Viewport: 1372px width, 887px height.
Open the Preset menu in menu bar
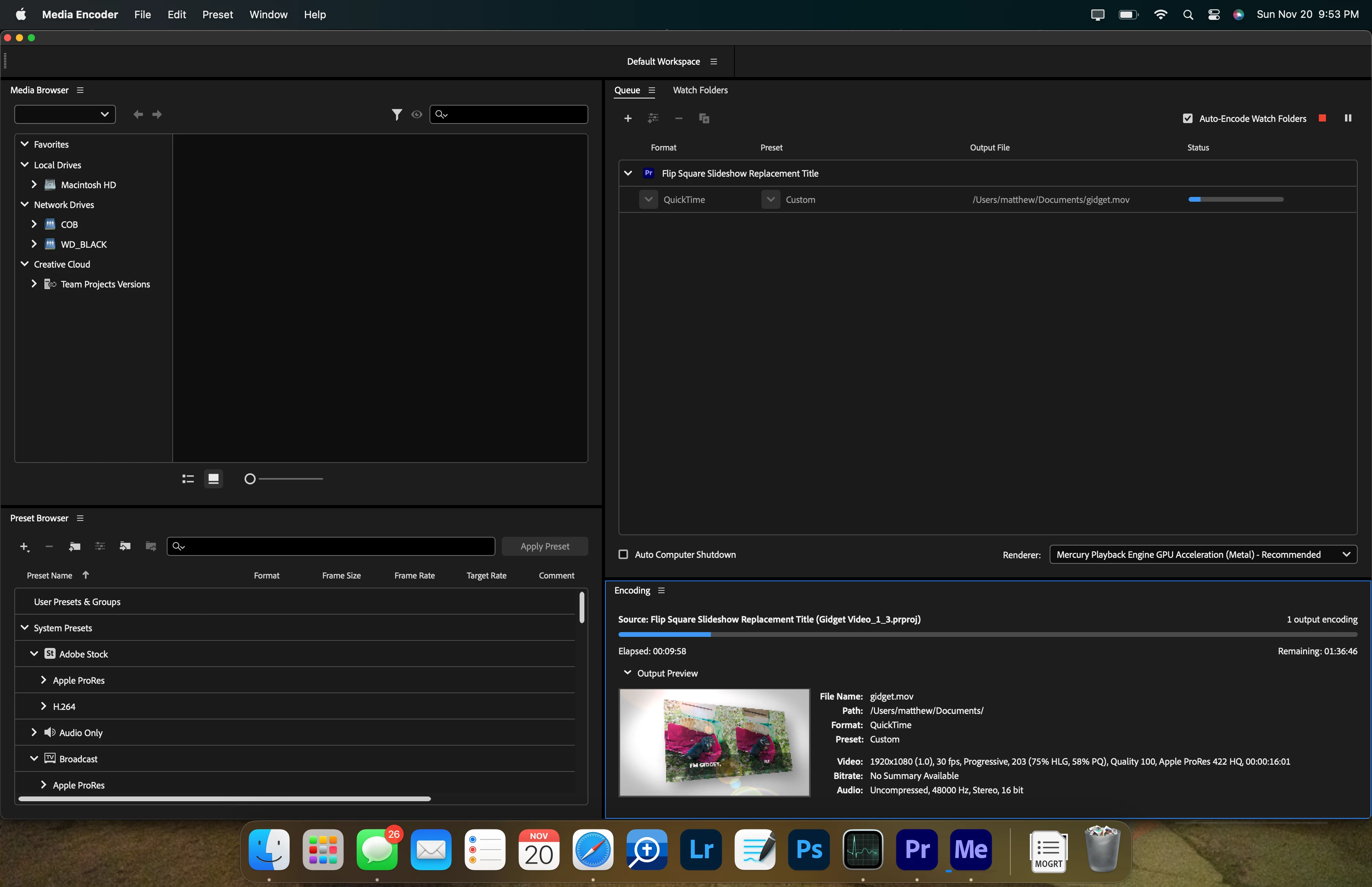pos(217,14)
